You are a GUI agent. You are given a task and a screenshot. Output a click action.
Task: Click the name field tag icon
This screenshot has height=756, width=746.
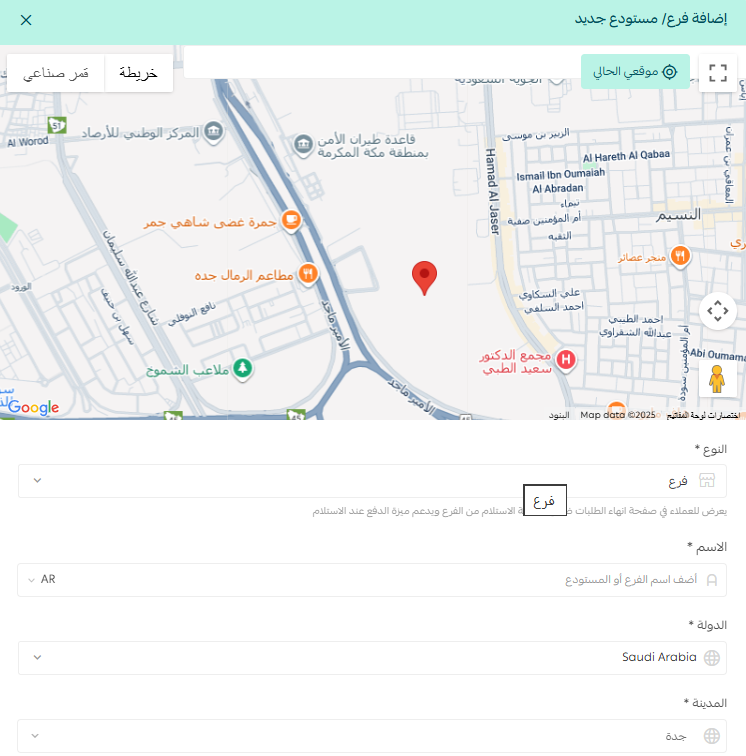pos(712,580)
